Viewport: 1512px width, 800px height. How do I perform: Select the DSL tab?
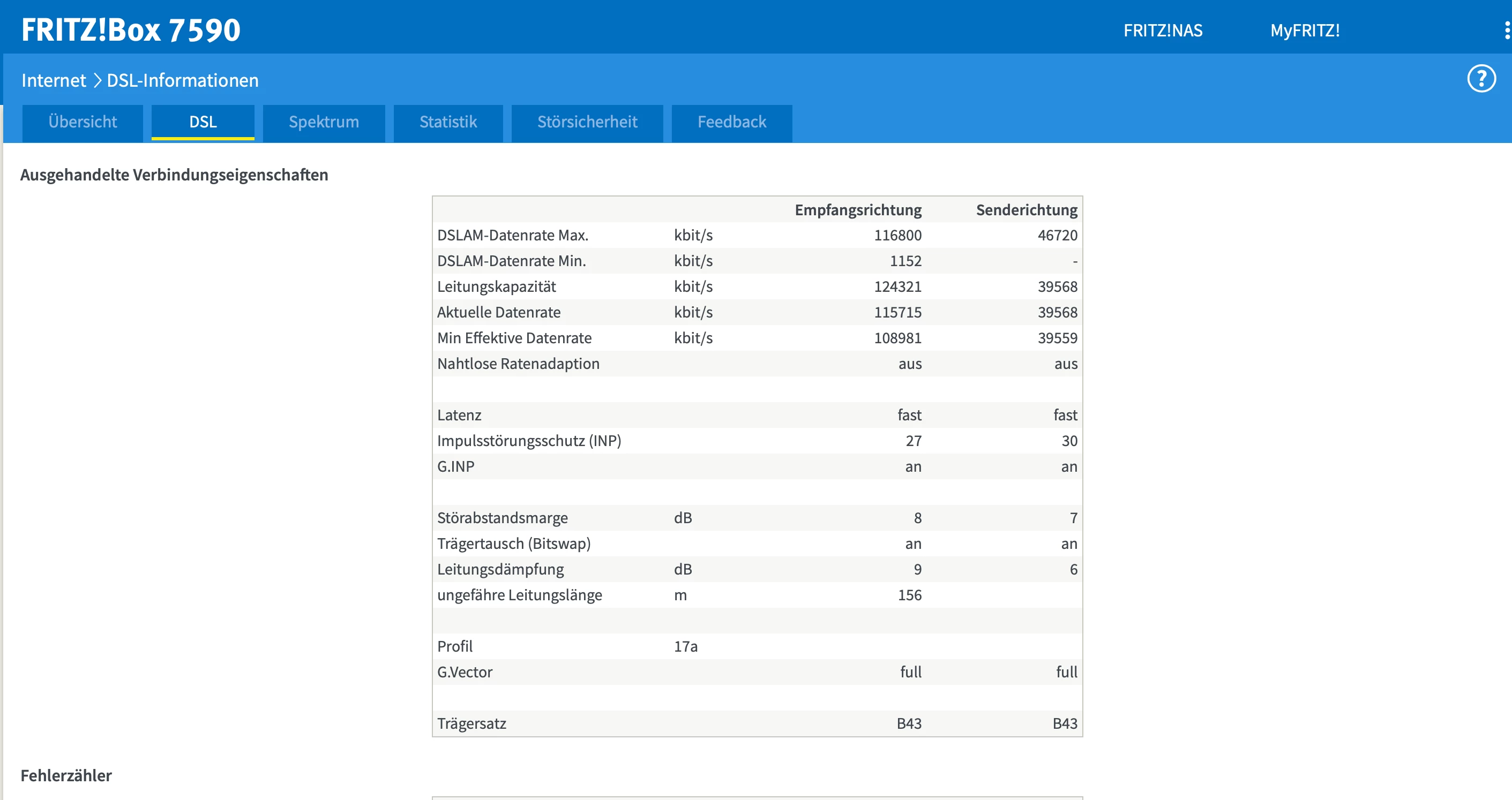click(x=203, y=122)
